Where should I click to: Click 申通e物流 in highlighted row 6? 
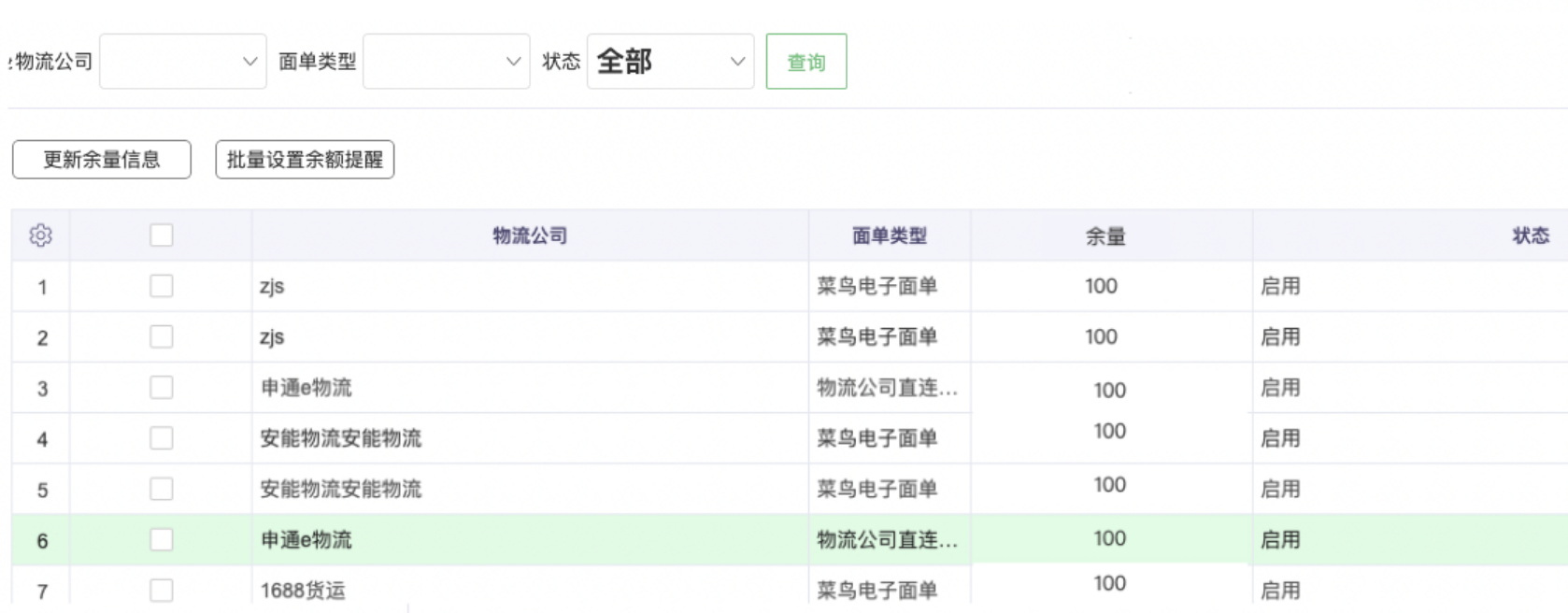[306, 539]
